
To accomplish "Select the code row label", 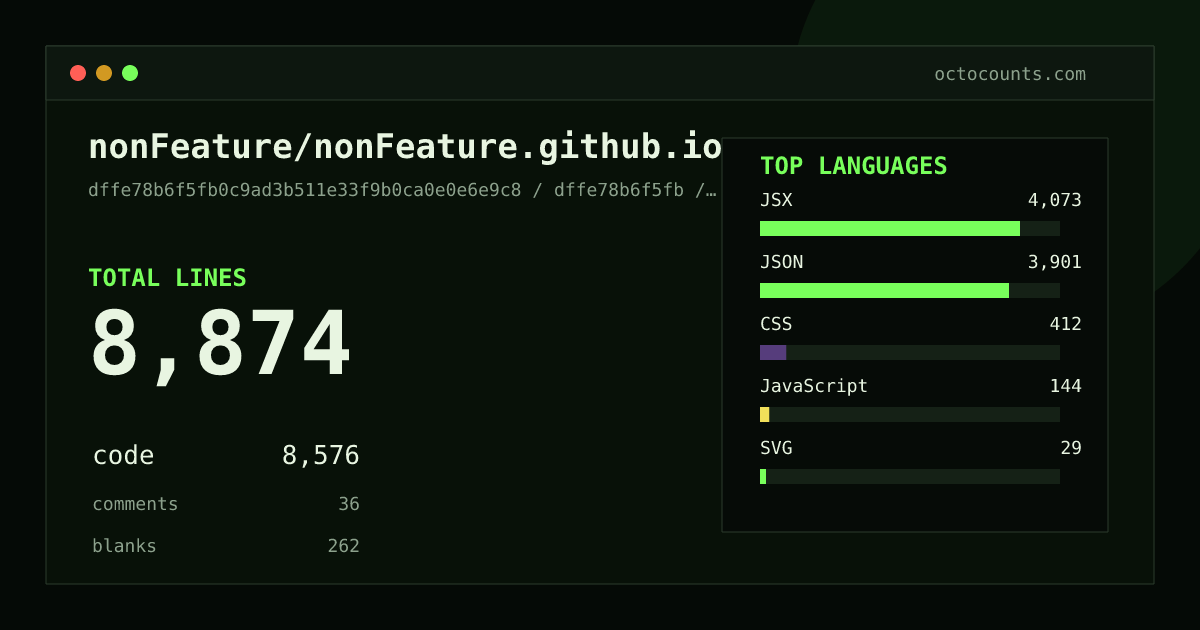I will pos(123,456).
